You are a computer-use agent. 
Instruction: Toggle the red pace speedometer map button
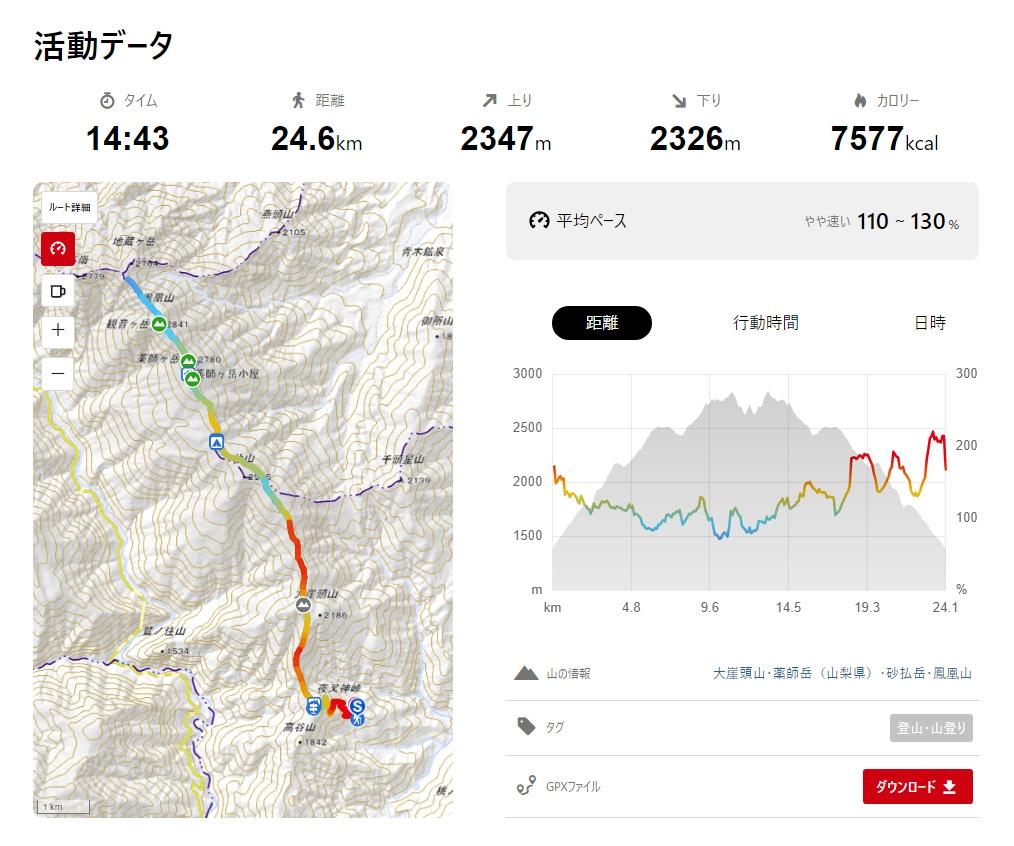[x=58, y=248]
